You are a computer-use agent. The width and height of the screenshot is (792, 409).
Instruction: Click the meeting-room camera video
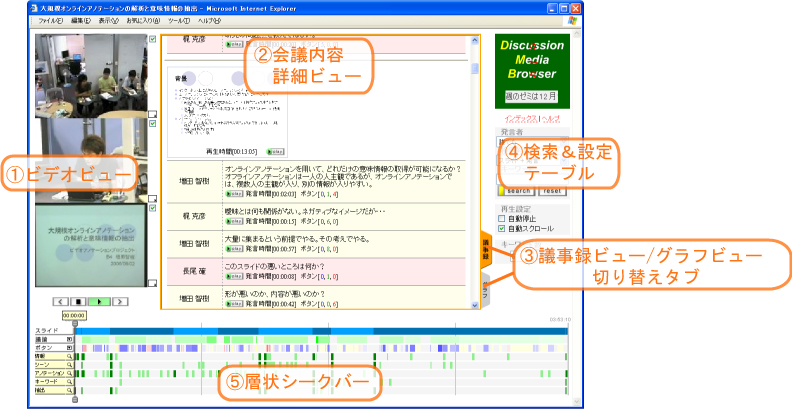(91, 76)
